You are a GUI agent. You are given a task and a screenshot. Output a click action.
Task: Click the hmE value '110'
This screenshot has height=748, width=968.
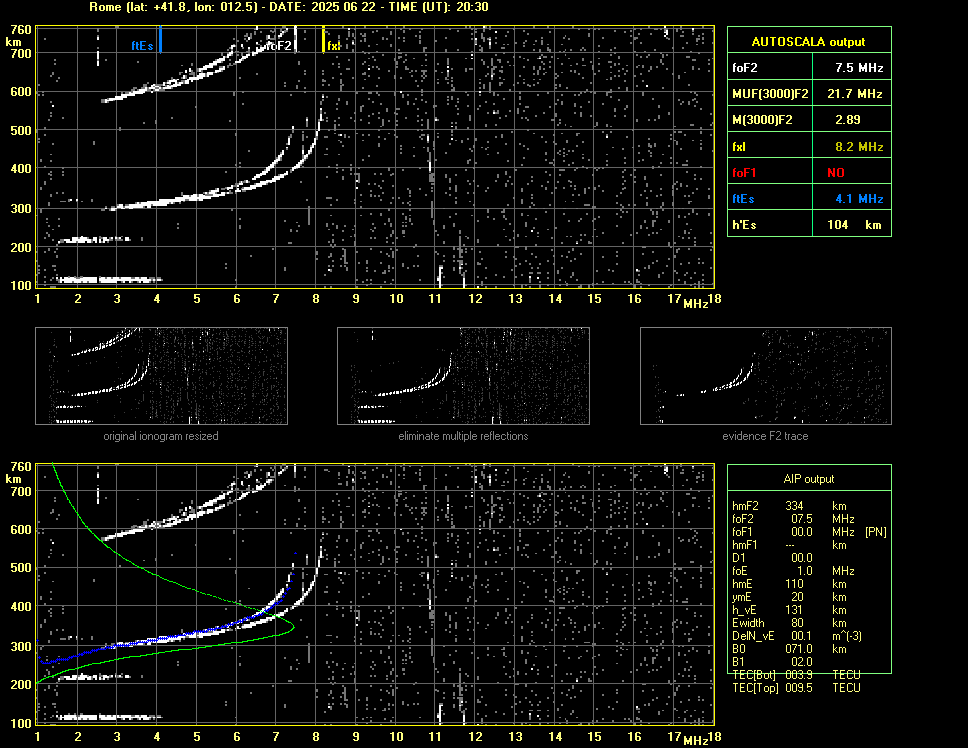pos(794,584)
